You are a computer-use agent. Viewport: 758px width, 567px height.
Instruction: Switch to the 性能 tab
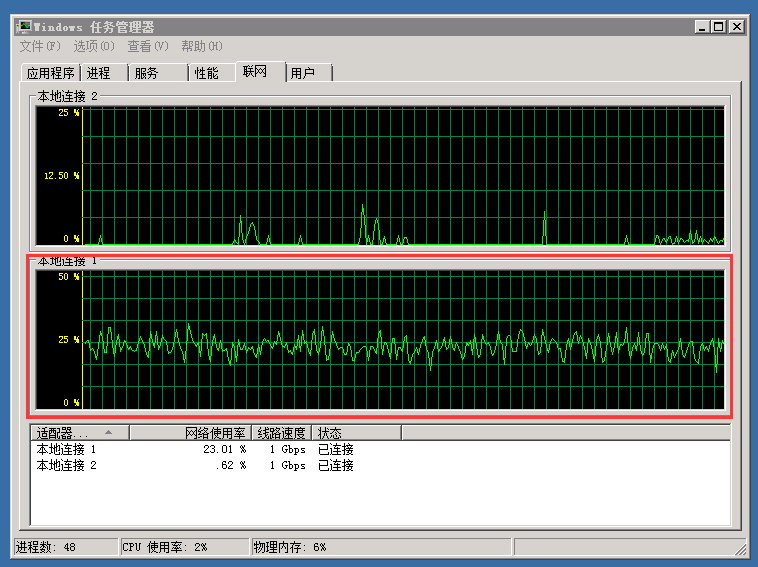coord(212,73)
